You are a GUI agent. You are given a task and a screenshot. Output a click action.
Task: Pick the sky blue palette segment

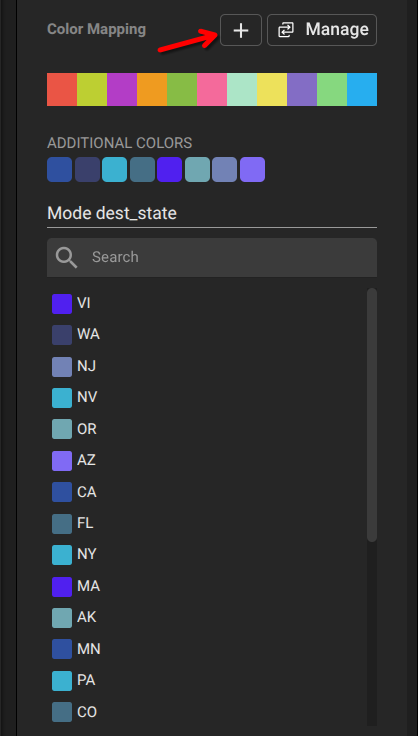[362, 89]
